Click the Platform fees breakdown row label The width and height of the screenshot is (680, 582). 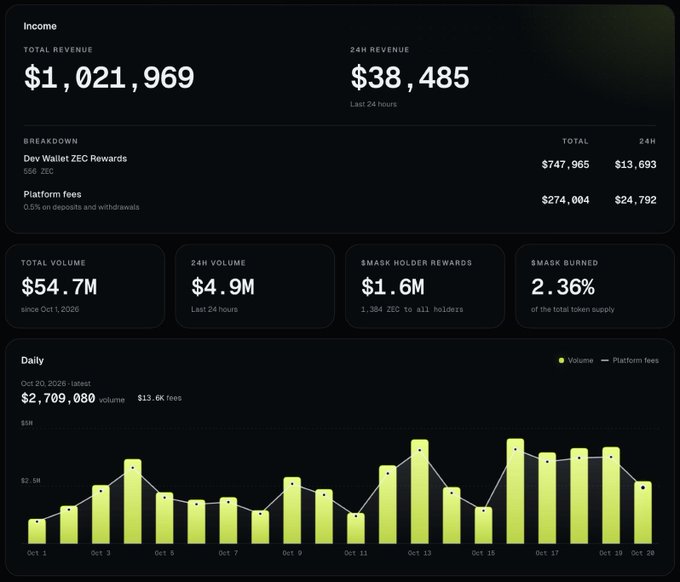tap(52, 194)
